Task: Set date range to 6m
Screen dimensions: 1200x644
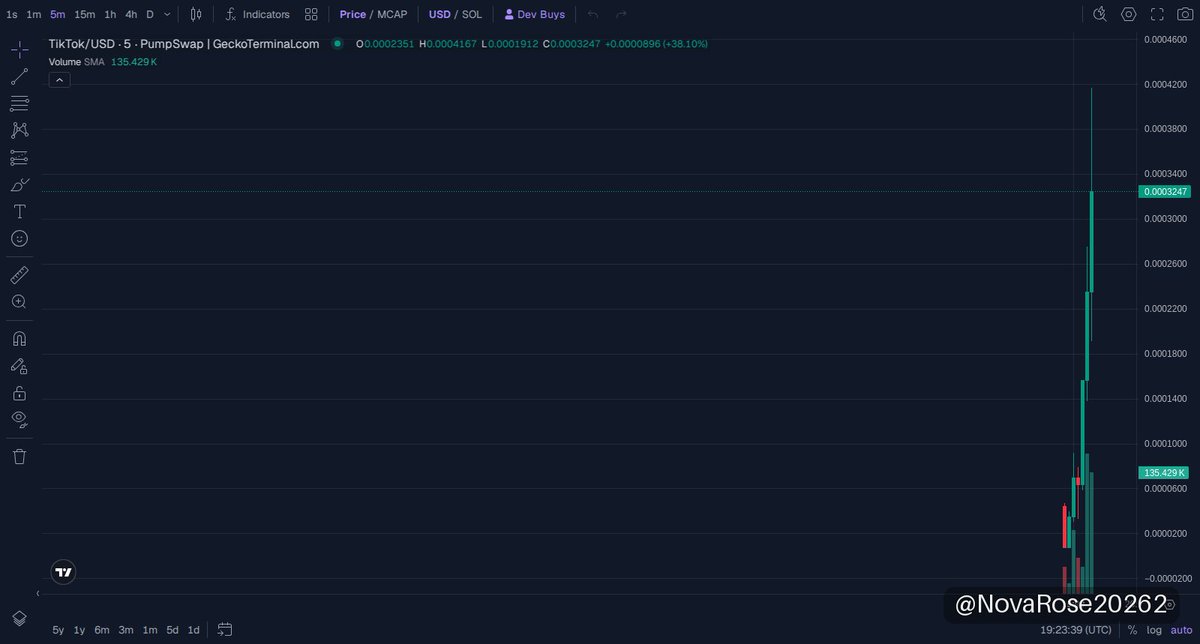Action: [x=102, y=630]
